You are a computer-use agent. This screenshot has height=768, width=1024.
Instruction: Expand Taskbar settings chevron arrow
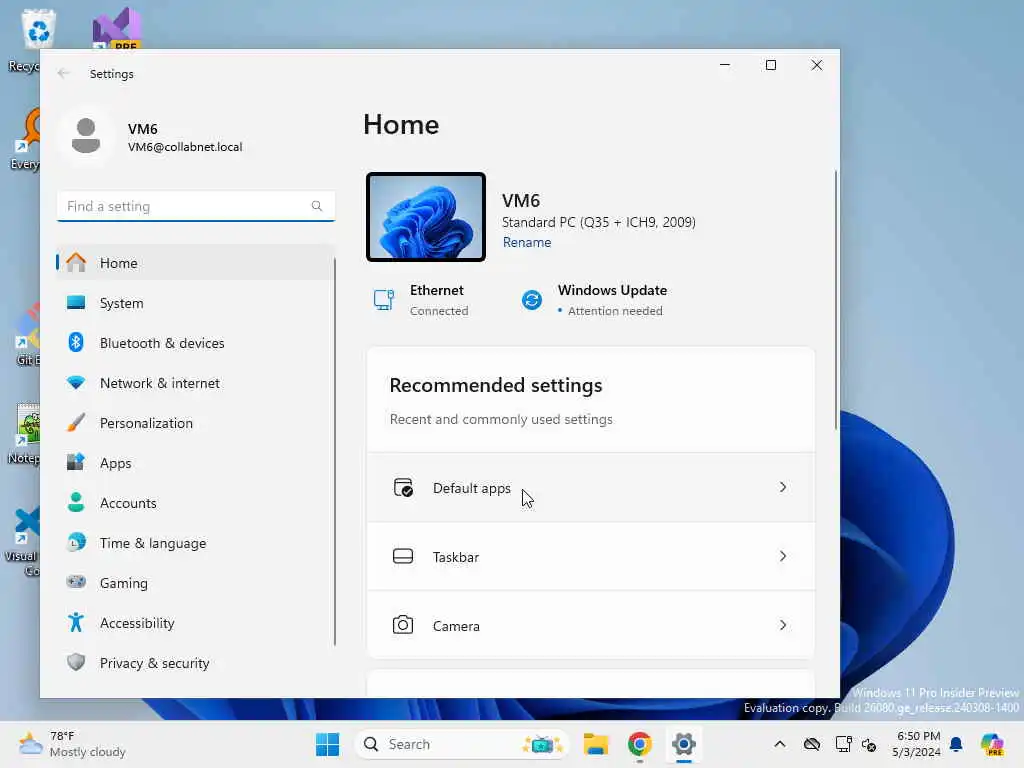point(782,556)
